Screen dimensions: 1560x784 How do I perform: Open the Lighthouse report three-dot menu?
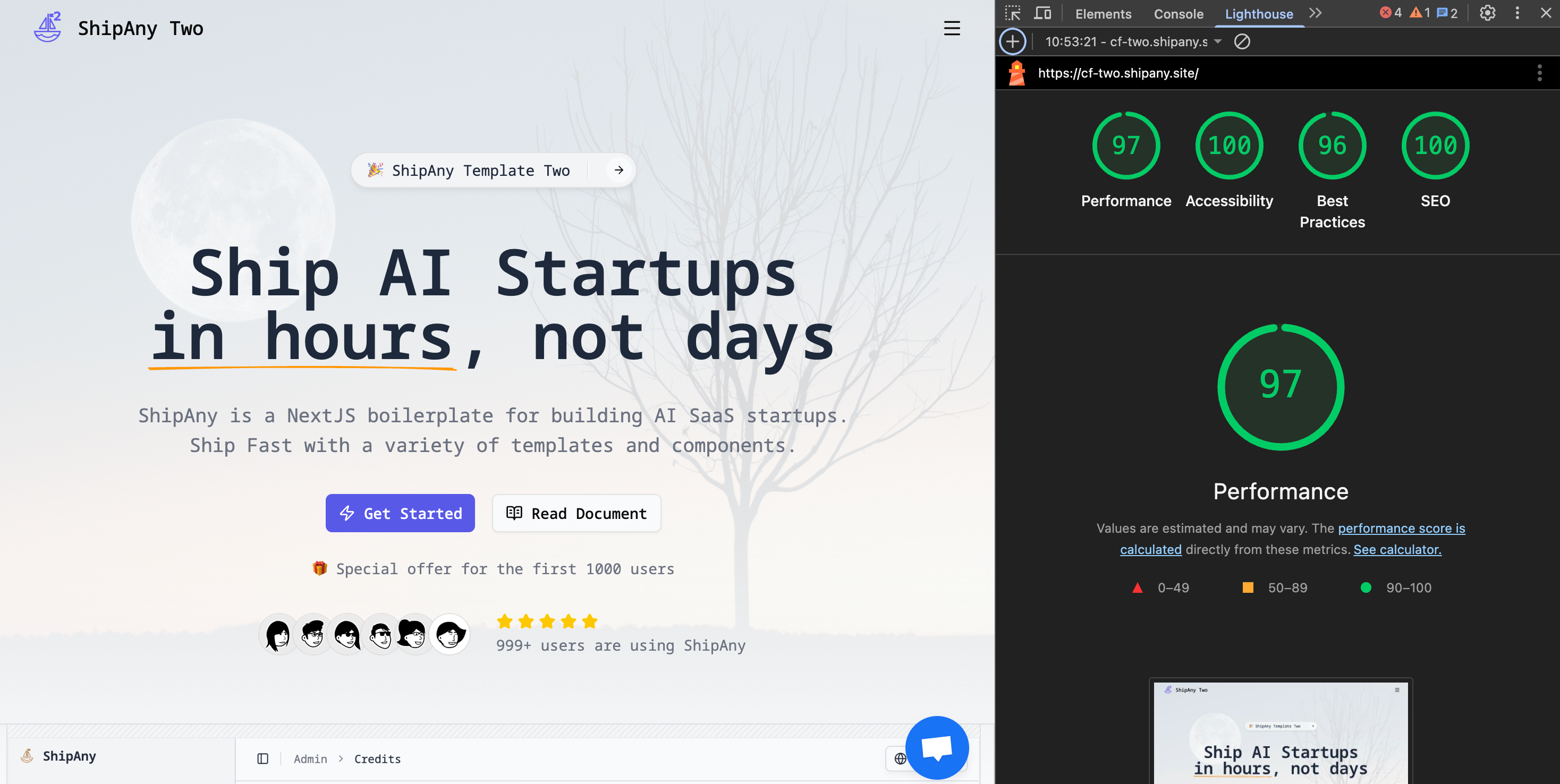pyautogui.click(x=1539, y=73)
